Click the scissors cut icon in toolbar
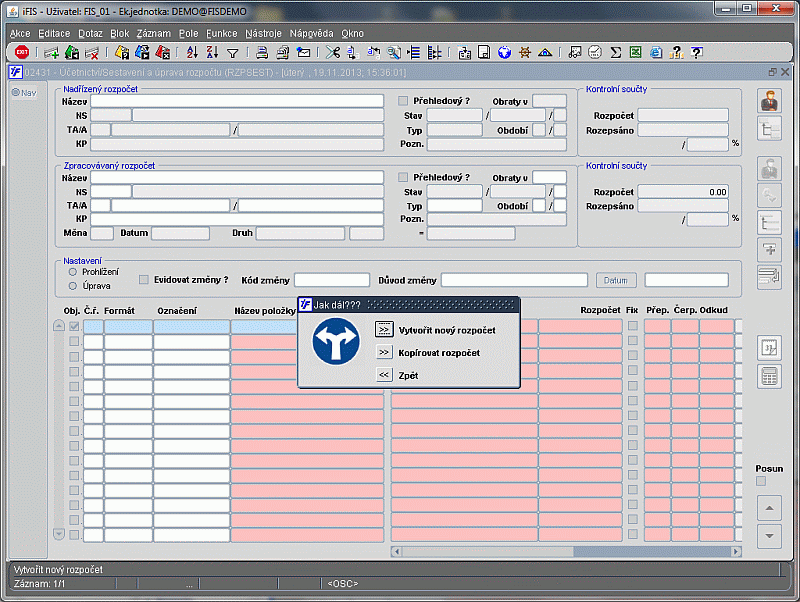This screenshot has height=602, width=800. pyautogui.click(x=333, y=53)
